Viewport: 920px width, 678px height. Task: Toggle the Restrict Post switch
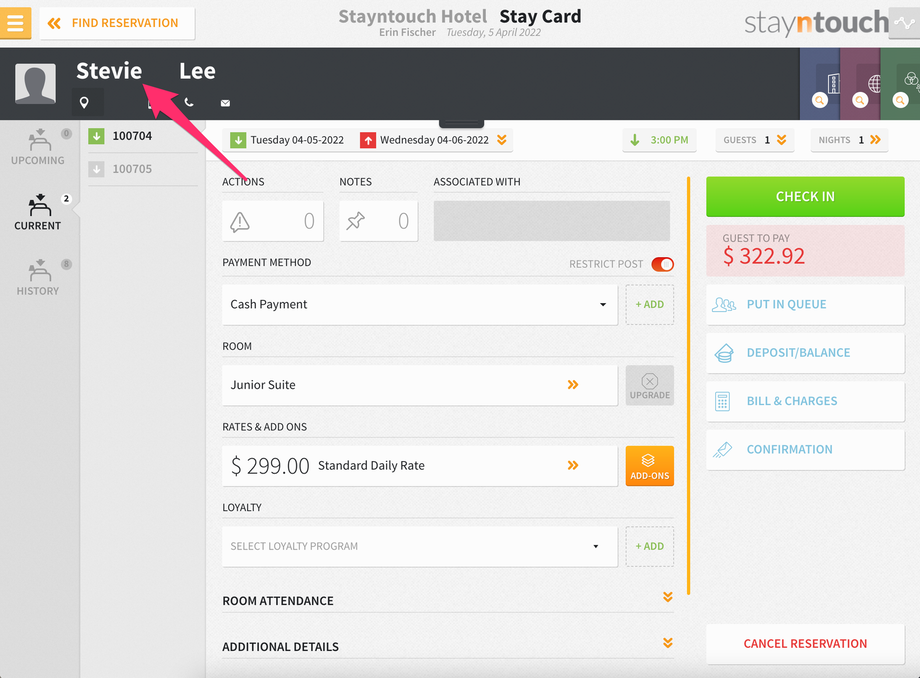point(662,265)
